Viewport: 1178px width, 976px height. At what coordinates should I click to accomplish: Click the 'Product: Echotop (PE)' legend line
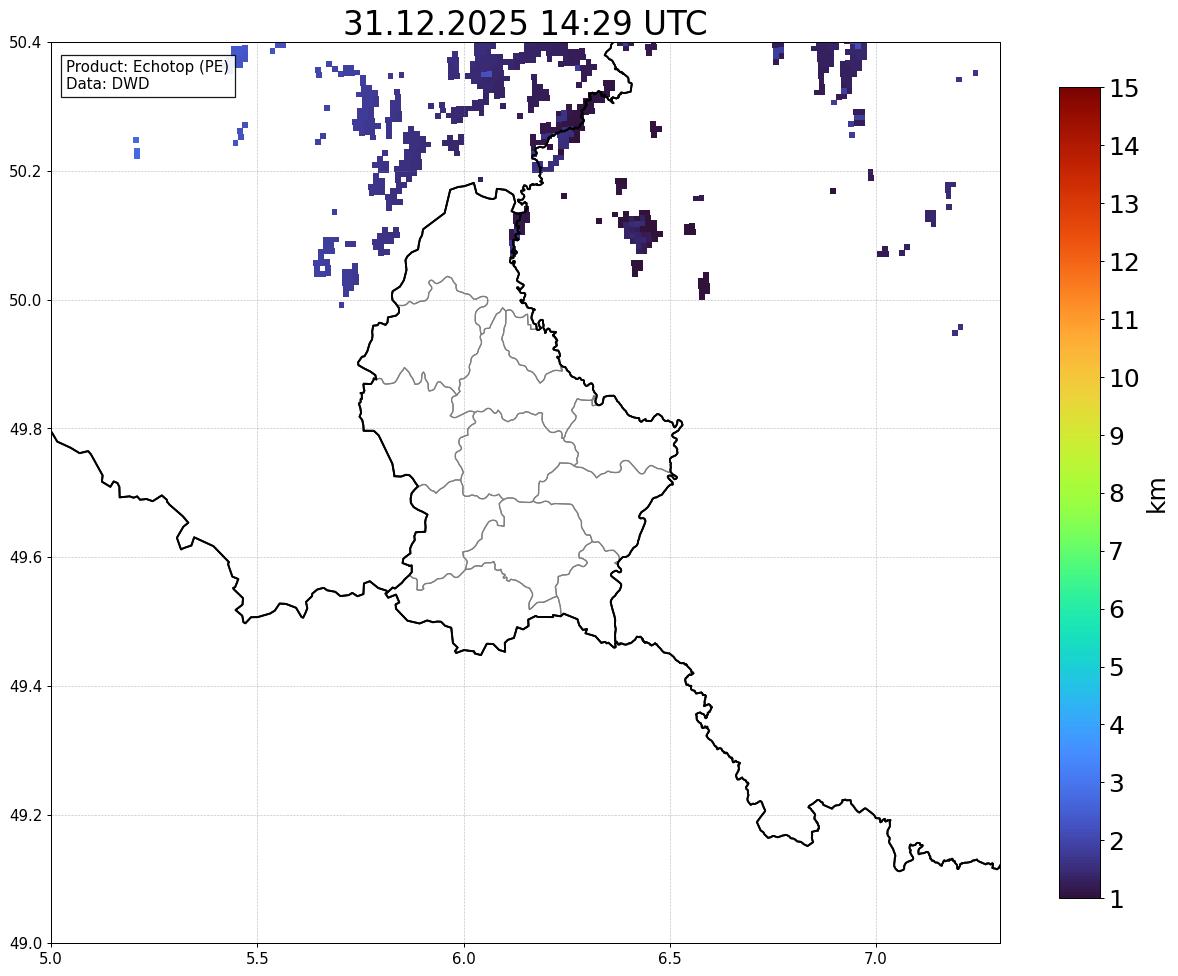tap(147, 67)
